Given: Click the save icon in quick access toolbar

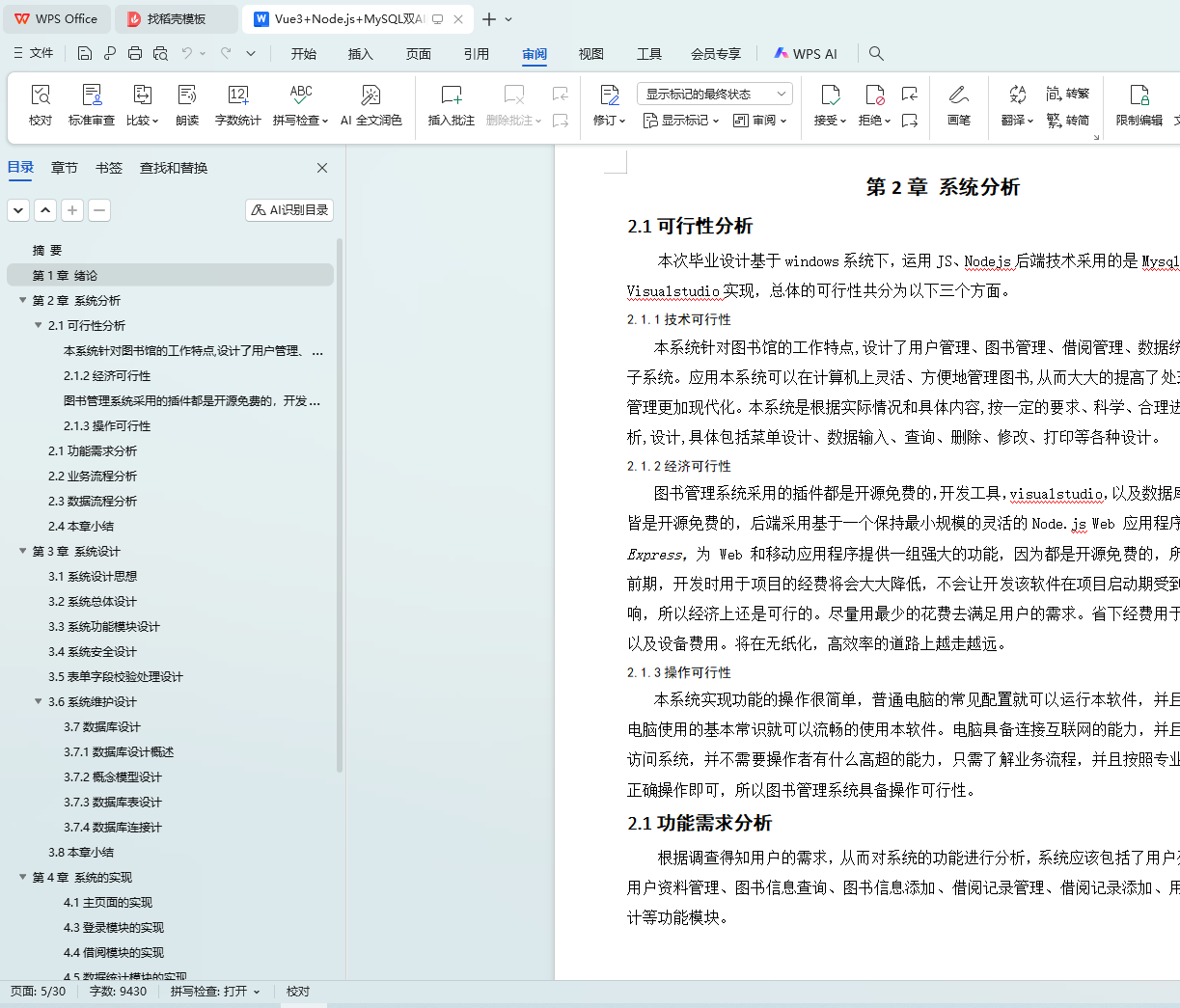Looking at the screenshot, I should 85,54.
